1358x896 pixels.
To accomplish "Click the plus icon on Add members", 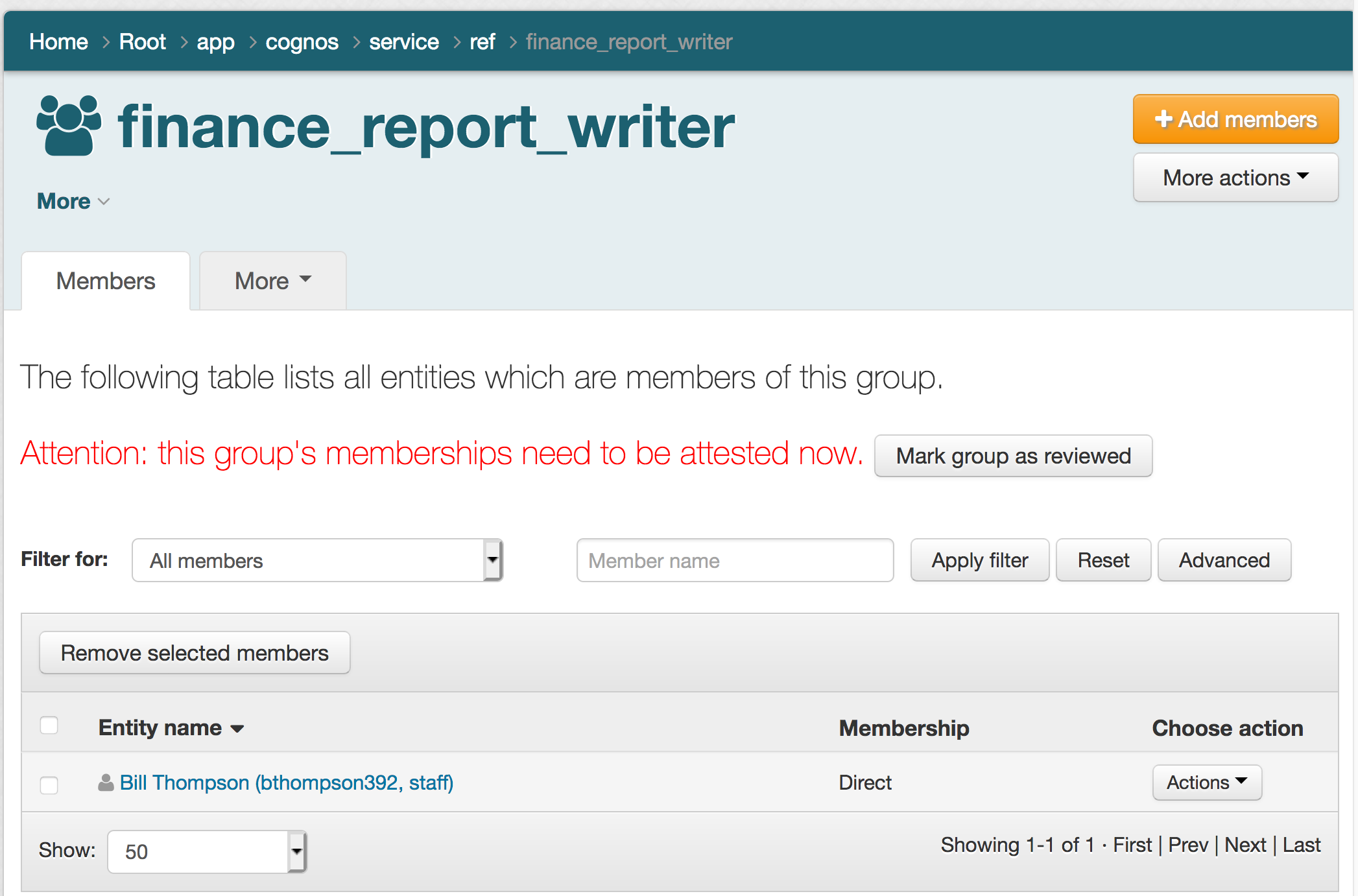I will tap(1163, 119).
